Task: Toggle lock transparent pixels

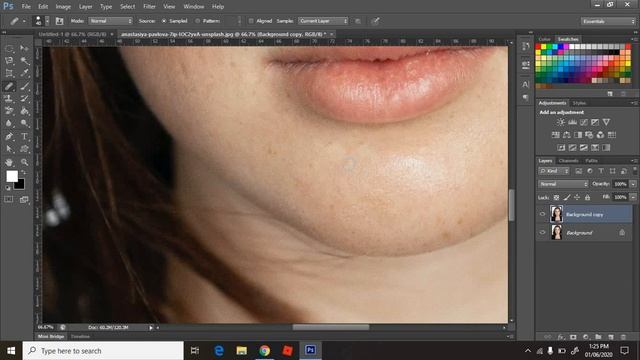Action: [556, 198]
